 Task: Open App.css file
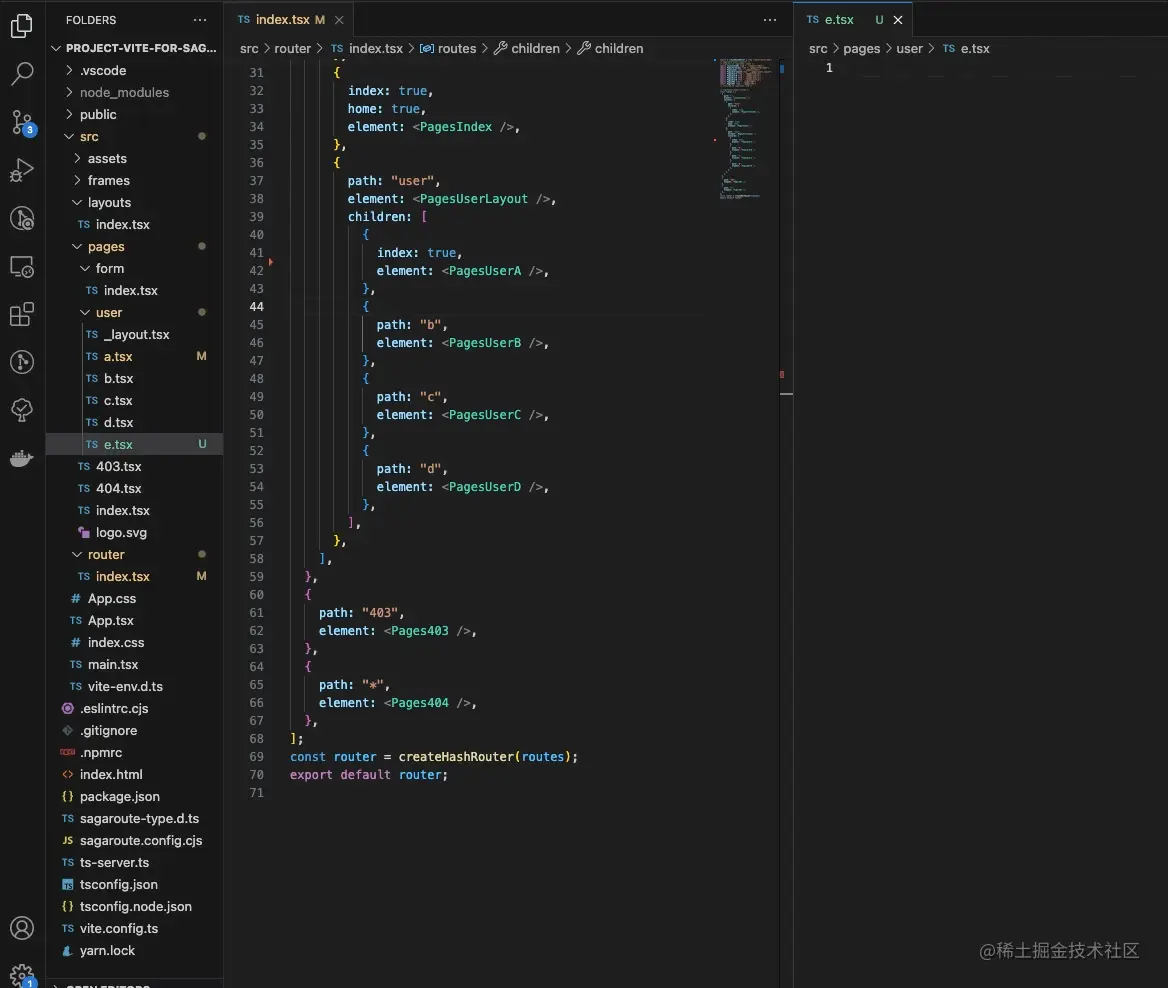tap(136, 598)
